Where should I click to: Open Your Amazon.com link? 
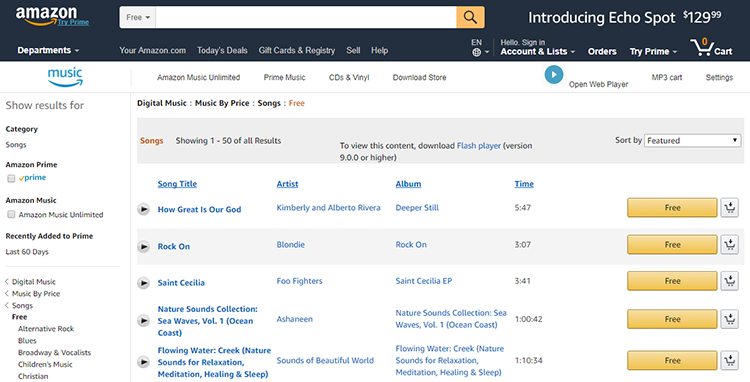click(153, 50)
